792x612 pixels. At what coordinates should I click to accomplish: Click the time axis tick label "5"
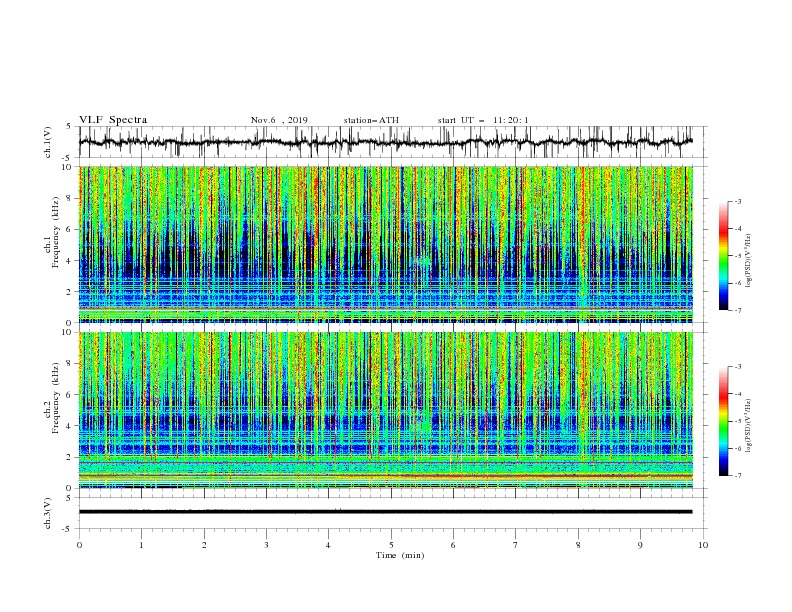click(x=391, y=545)
